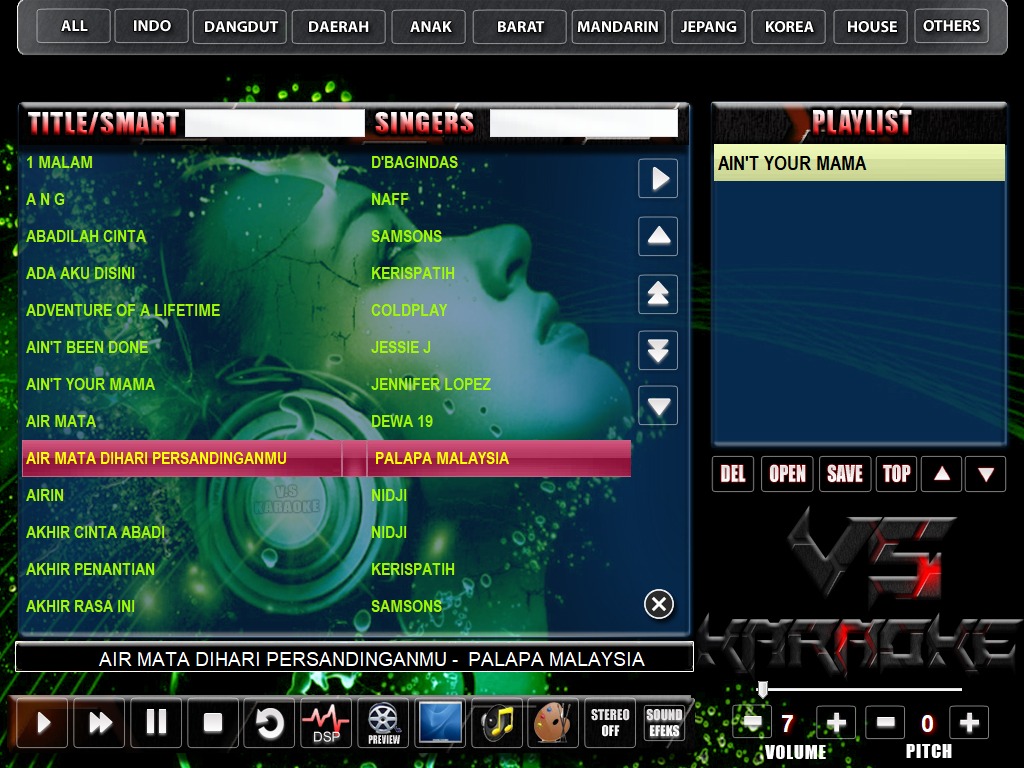Move the playlist item down

985,473
